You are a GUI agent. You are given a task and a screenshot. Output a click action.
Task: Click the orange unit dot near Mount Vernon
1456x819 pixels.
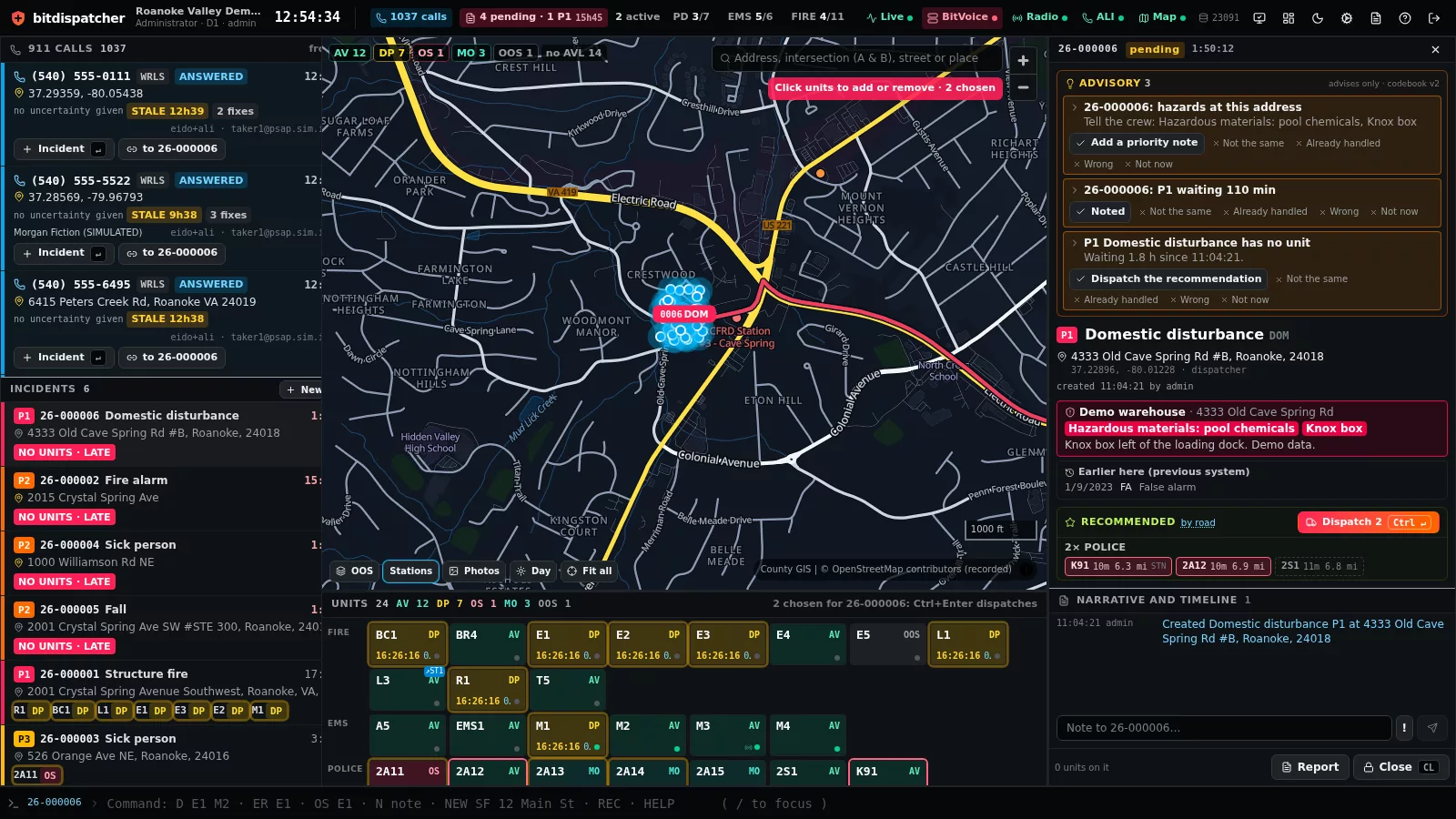(x=820, y=173)
